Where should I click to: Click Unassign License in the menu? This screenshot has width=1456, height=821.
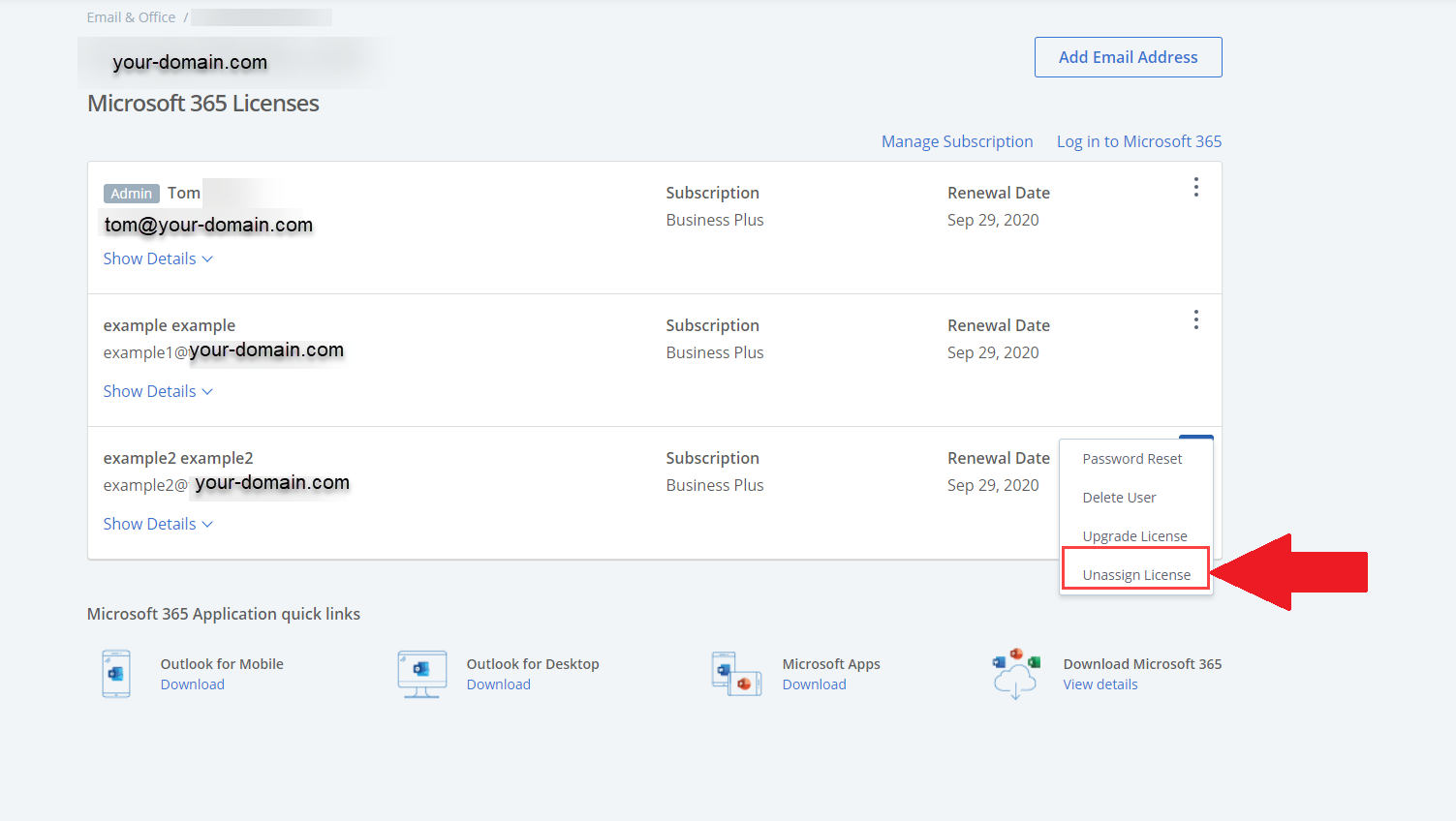pyautogui.click(x=1136, y=575)
